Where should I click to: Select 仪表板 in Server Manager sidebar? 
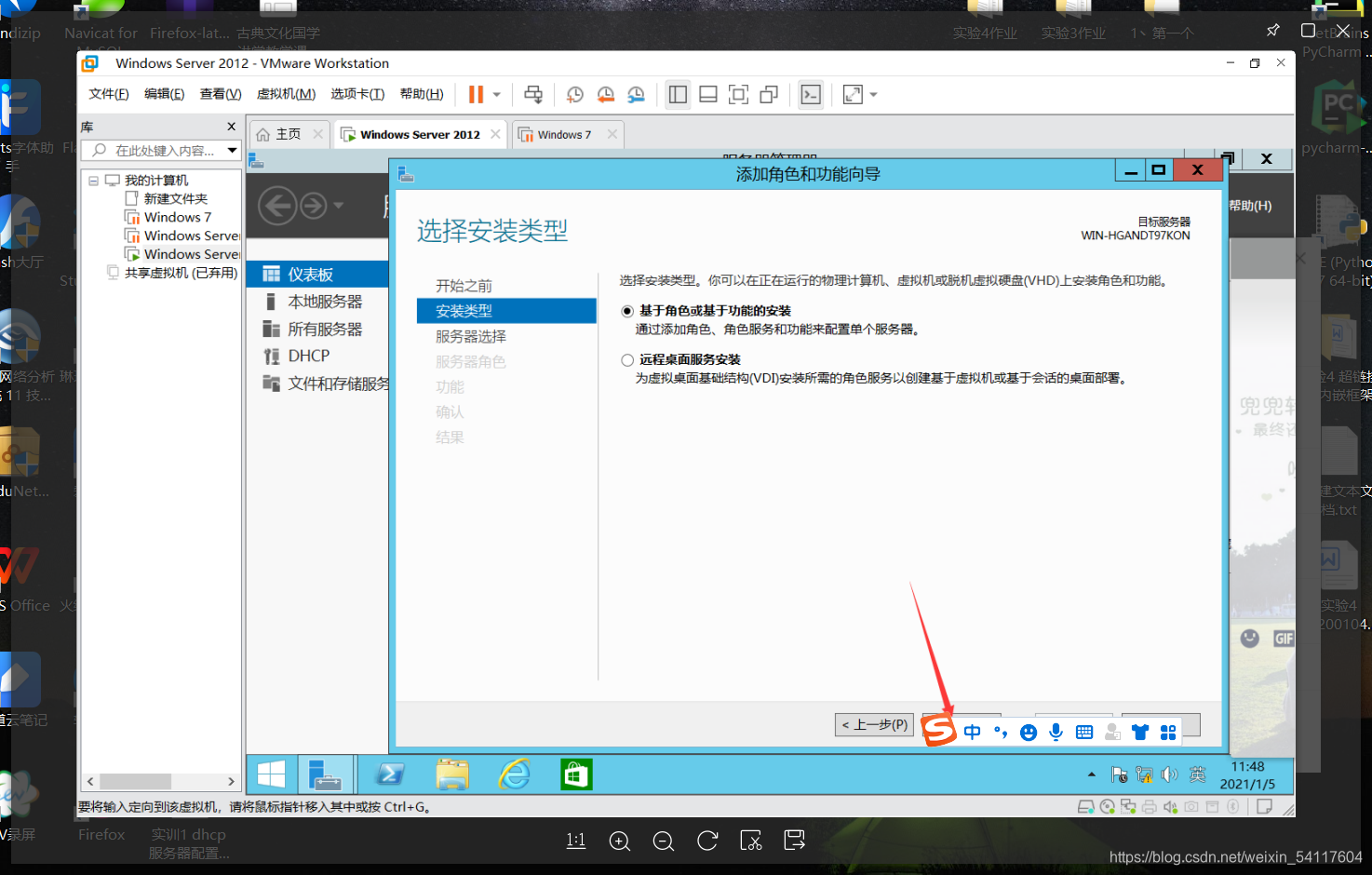(318, 275)
